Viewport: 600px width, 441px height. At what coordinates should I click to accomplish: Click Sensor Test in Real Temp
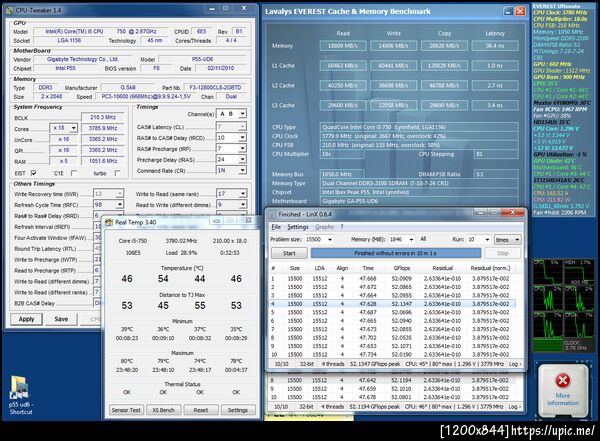(126, 410)
